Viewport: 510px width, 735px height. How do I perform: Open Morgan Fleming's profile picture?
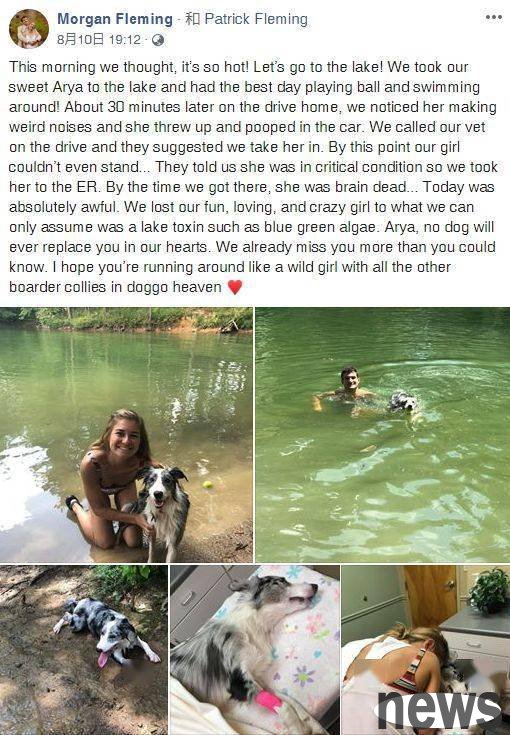point(29,29)
